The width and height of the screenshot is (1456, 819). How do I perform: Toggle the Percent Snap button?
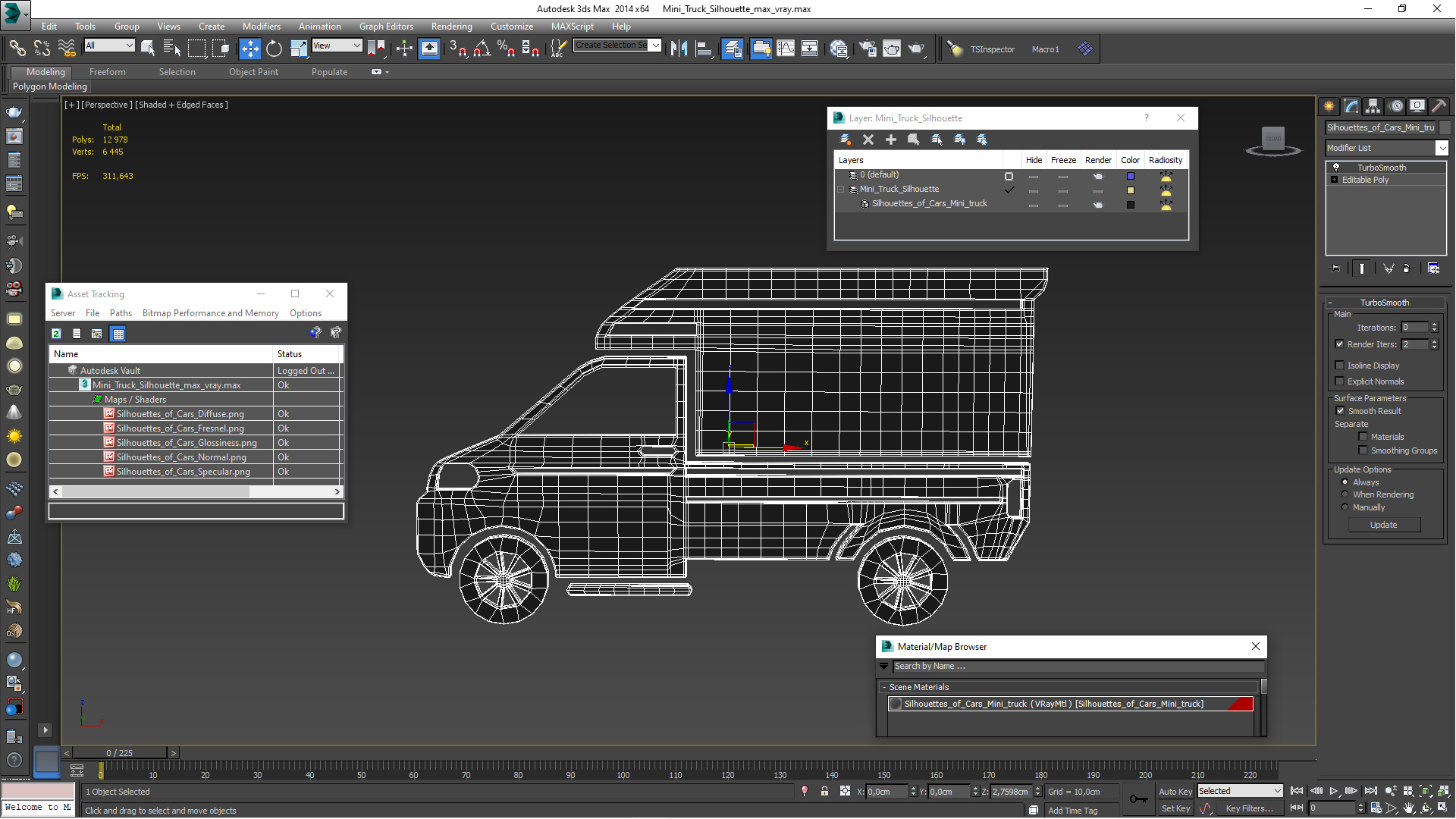(506, 49)
